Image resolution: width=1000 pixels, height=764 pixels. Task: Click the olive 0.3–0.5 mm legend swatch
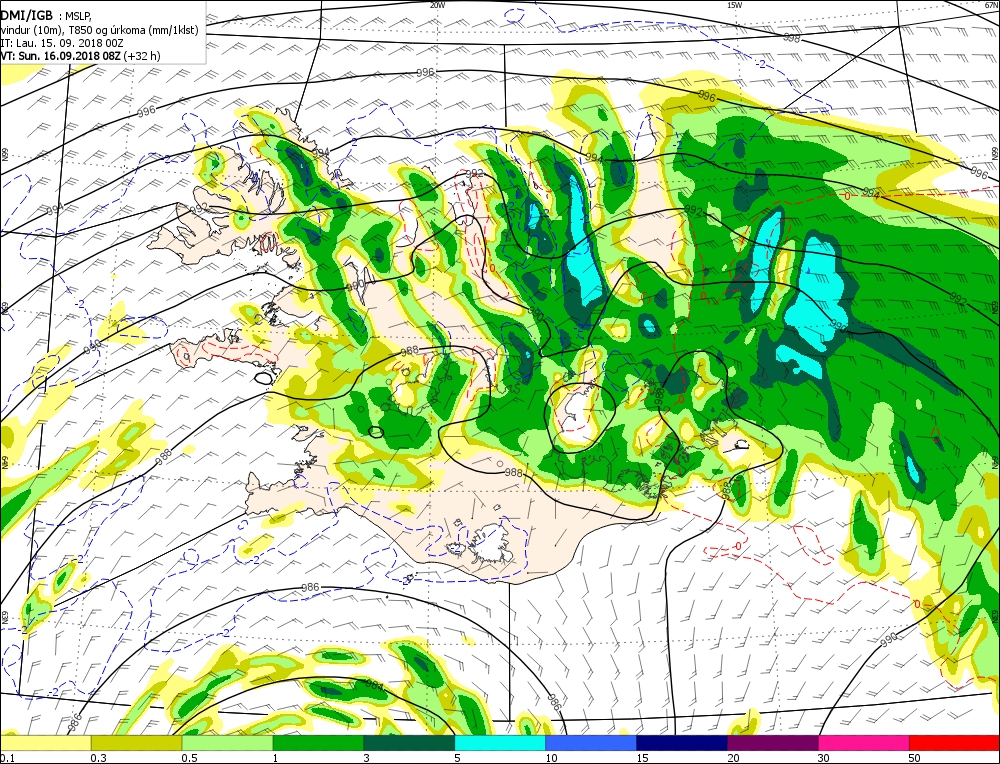pyautogui.click(x=136, y=743)
